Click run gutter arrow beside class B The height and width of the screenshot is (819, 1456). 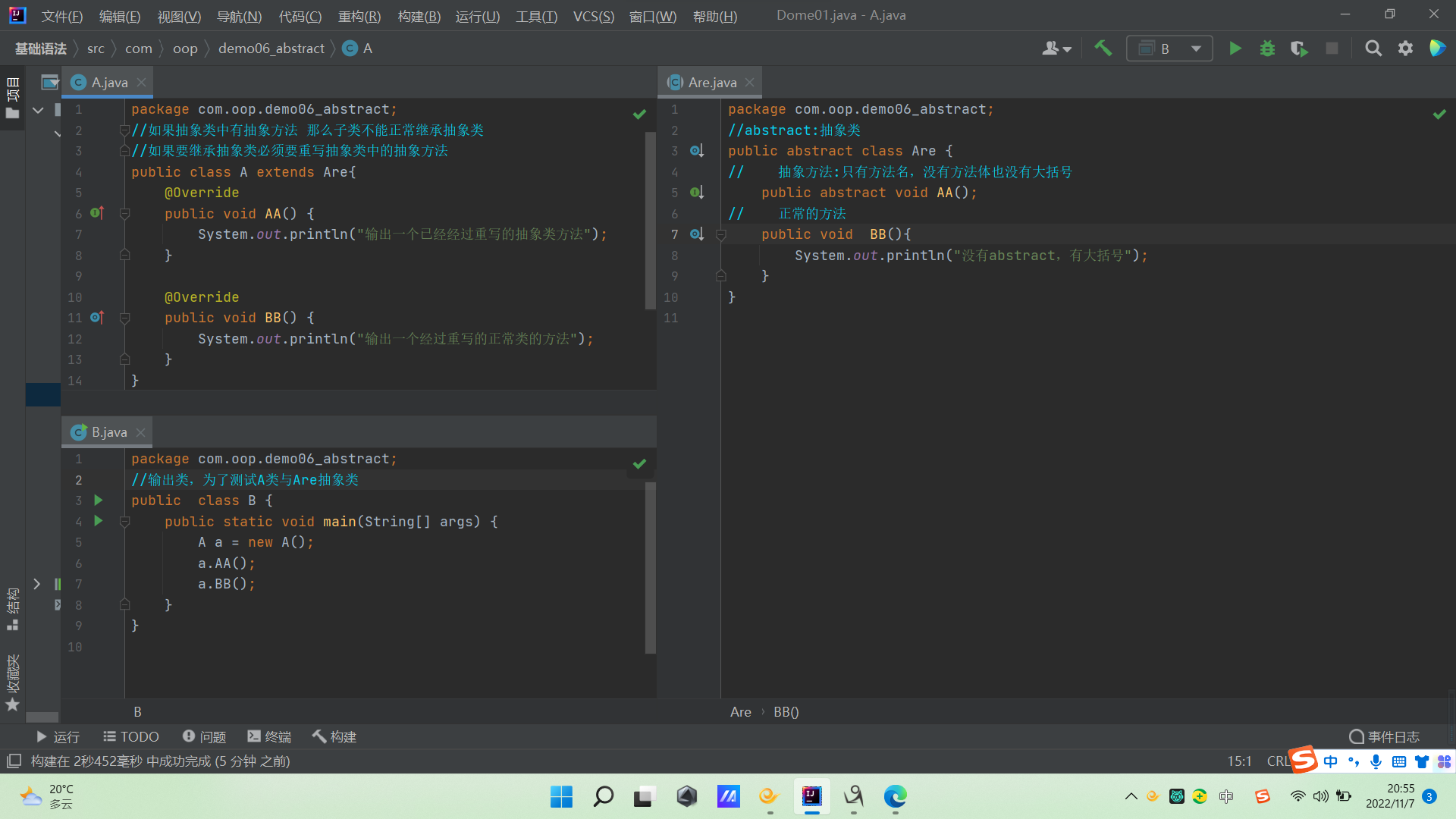point(98,500)
